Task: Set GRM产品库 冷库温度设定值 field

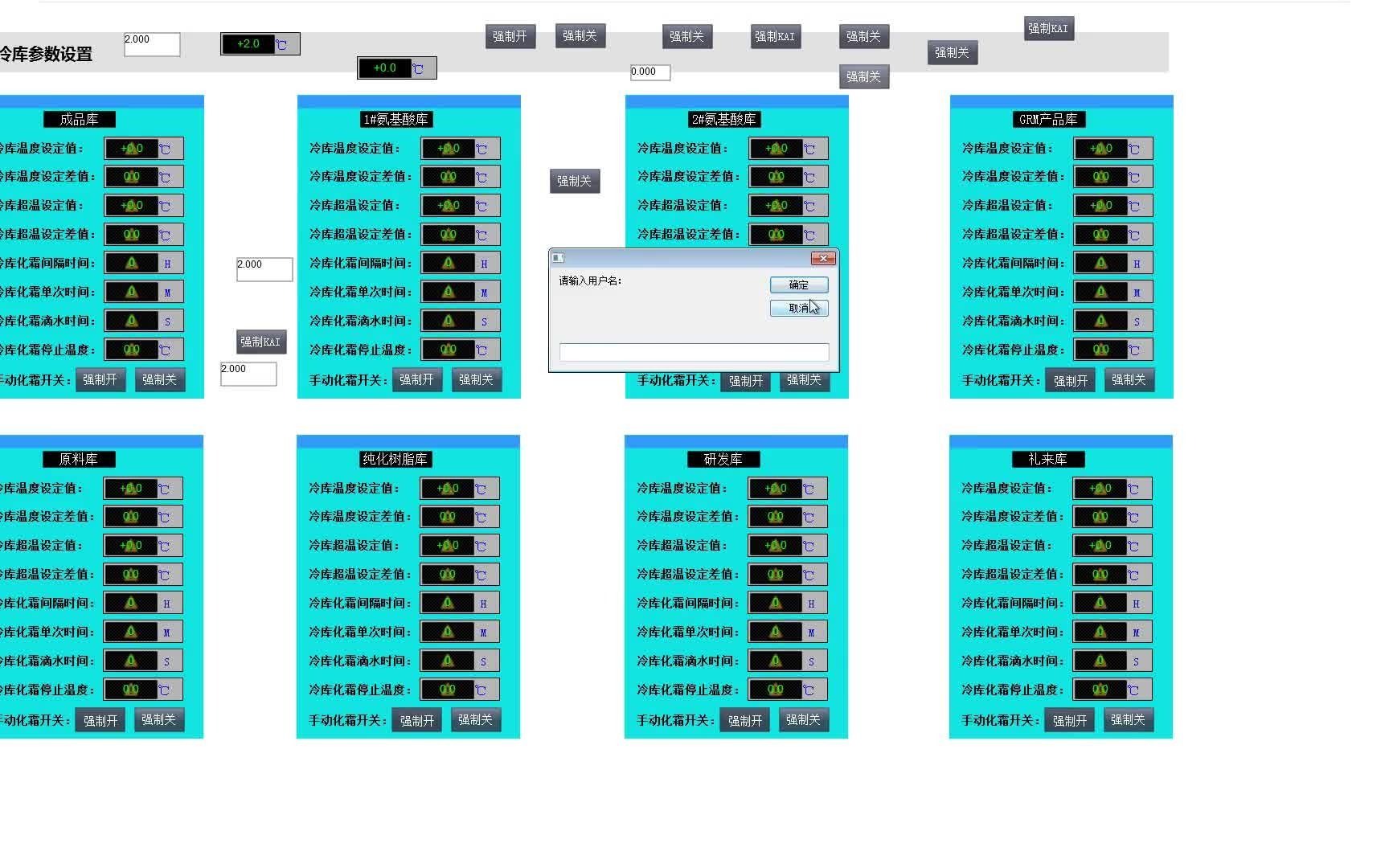Action: point(1113,148)
